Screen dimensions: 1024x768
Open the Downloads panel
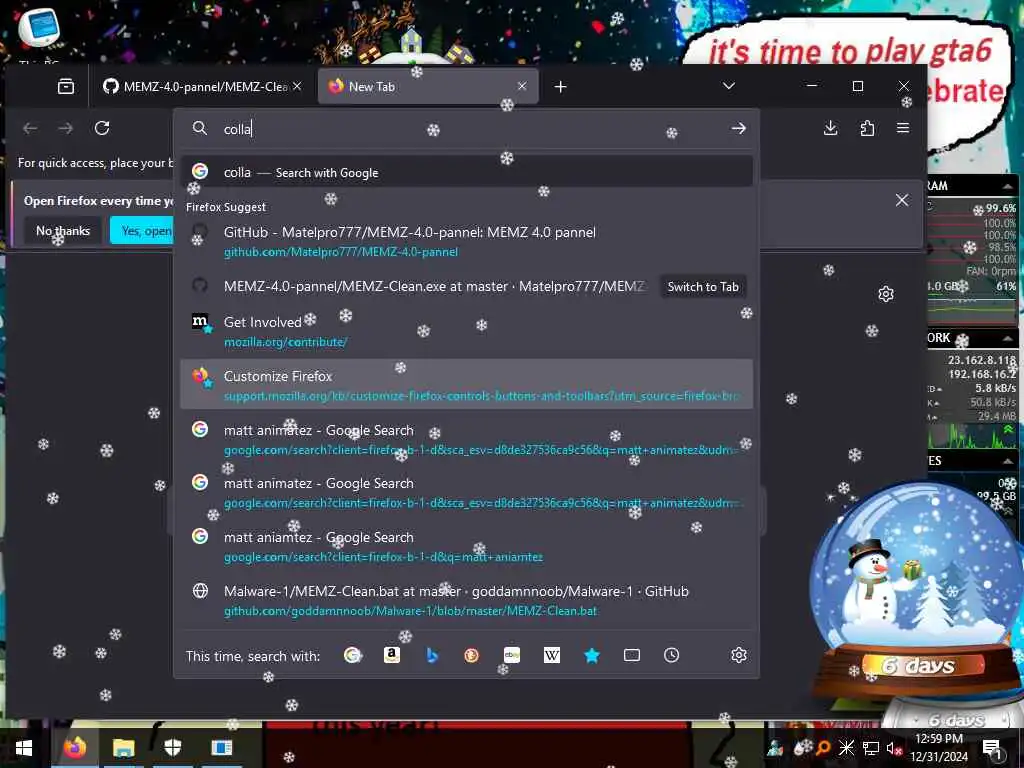coord(830,128)
